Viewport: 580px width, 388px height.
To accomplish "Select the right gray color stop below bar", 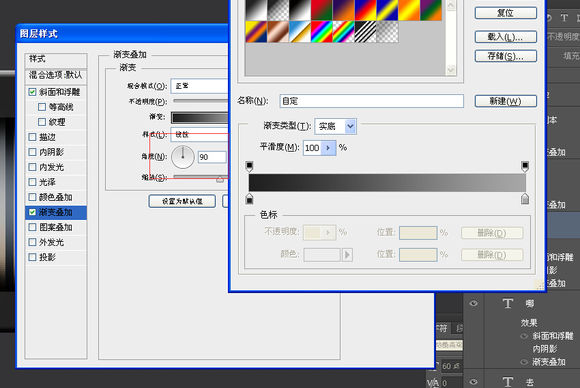I will (525, 199).
